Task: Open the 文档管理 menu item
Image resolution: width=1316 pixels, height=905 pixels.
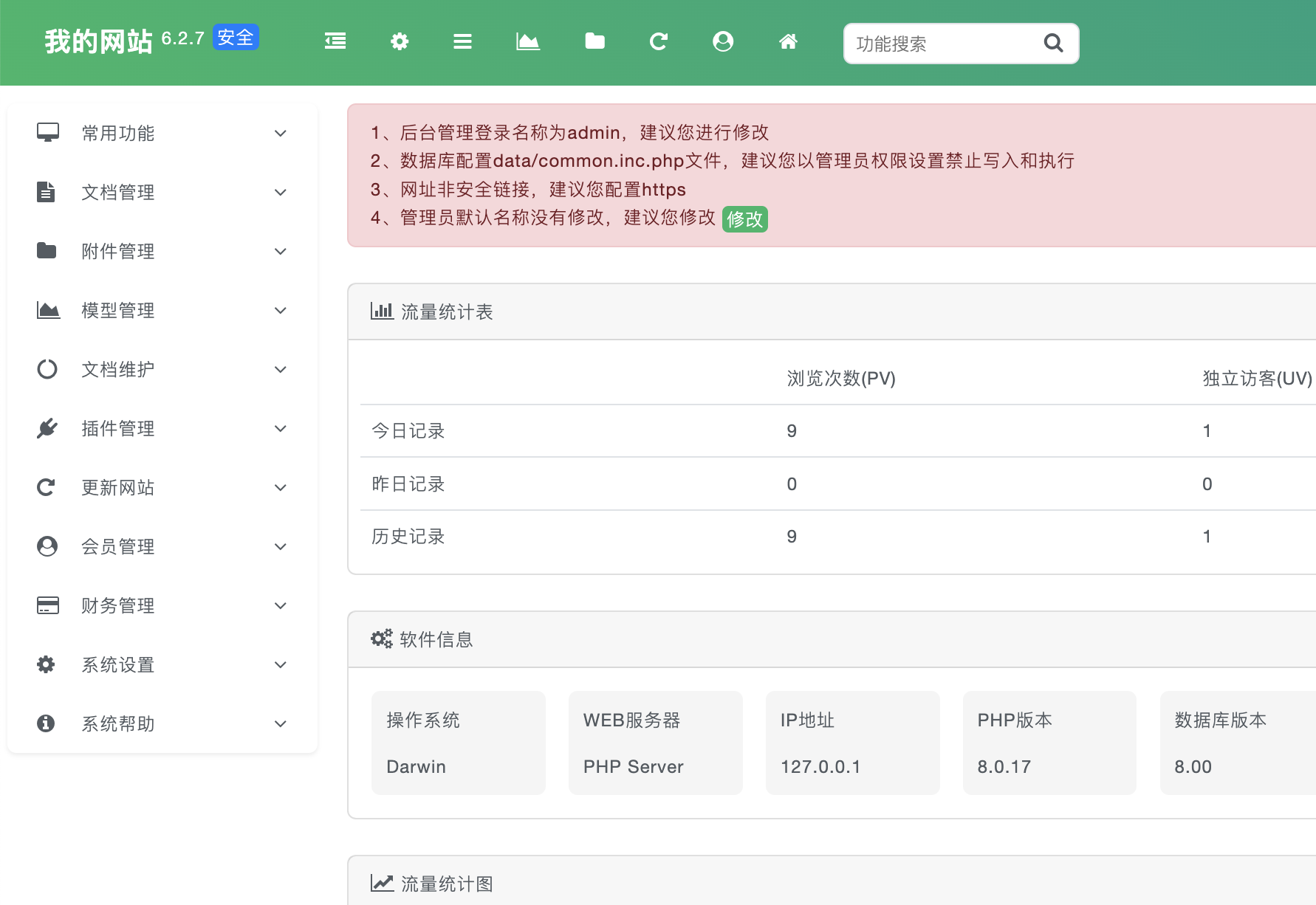Action: tap(162, 192)
